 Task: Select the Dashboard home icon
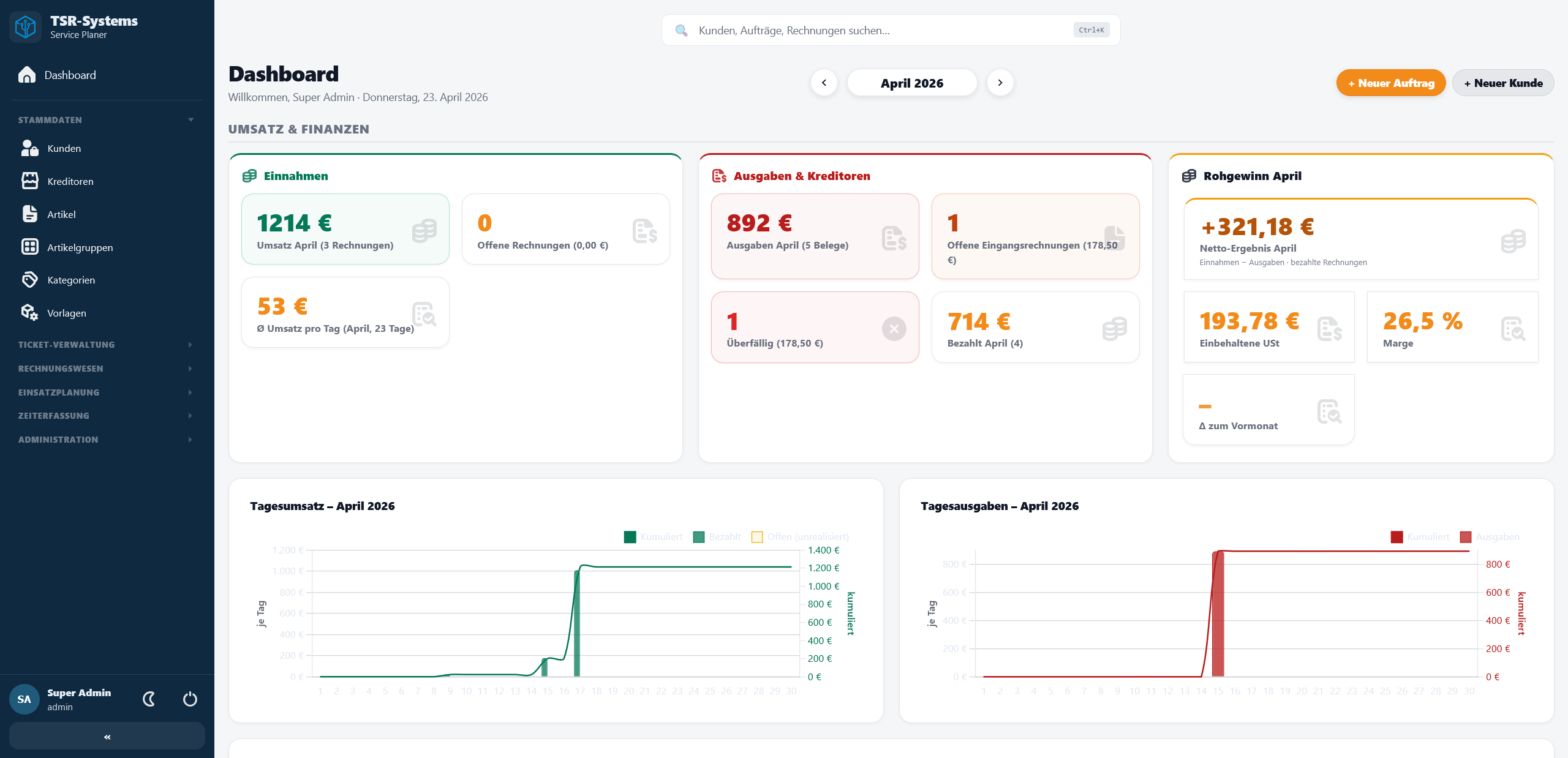click(x=26, y=75)
